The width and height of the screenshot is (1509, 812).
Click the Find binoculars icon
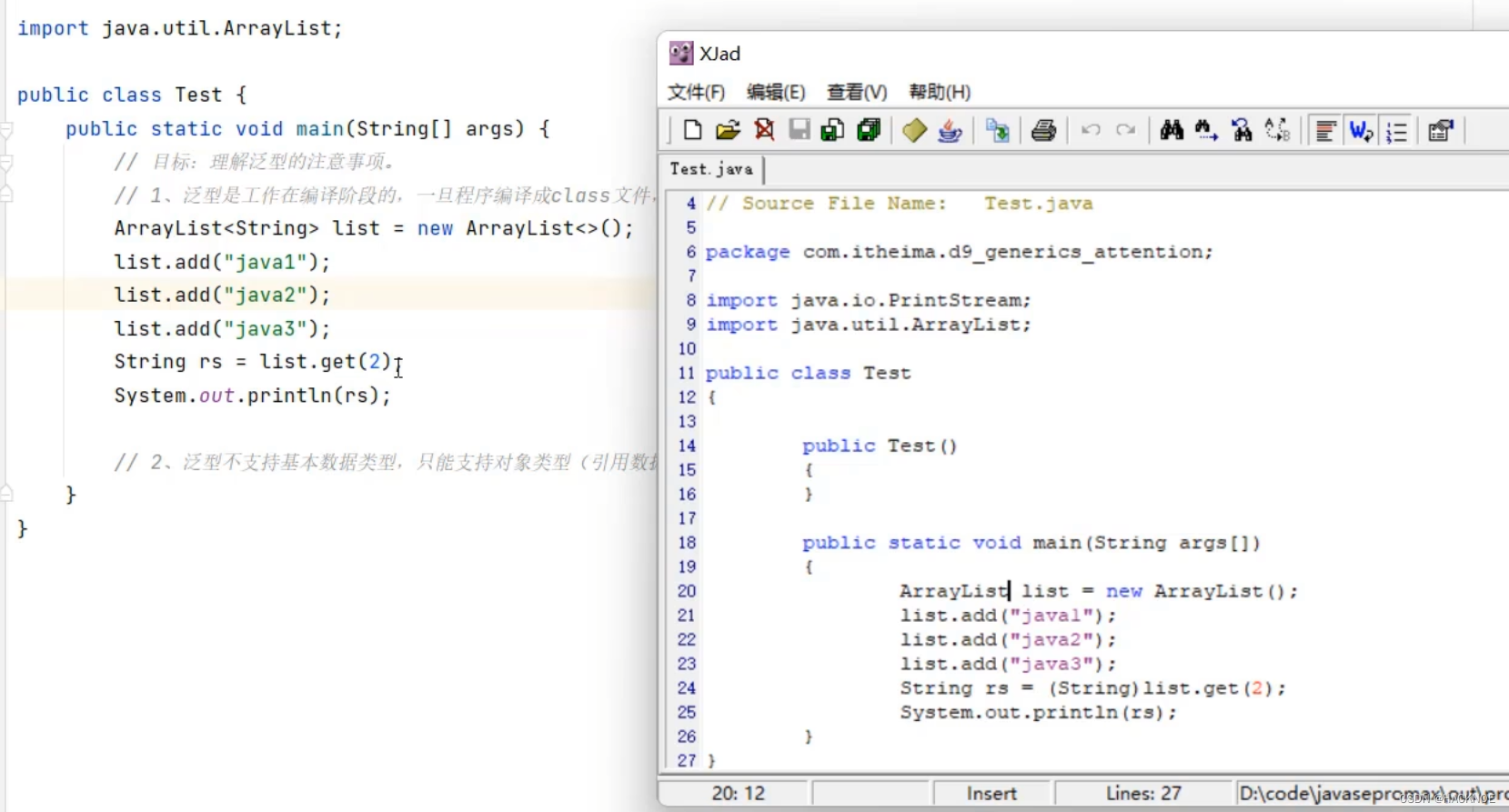tap(1172, 130)
